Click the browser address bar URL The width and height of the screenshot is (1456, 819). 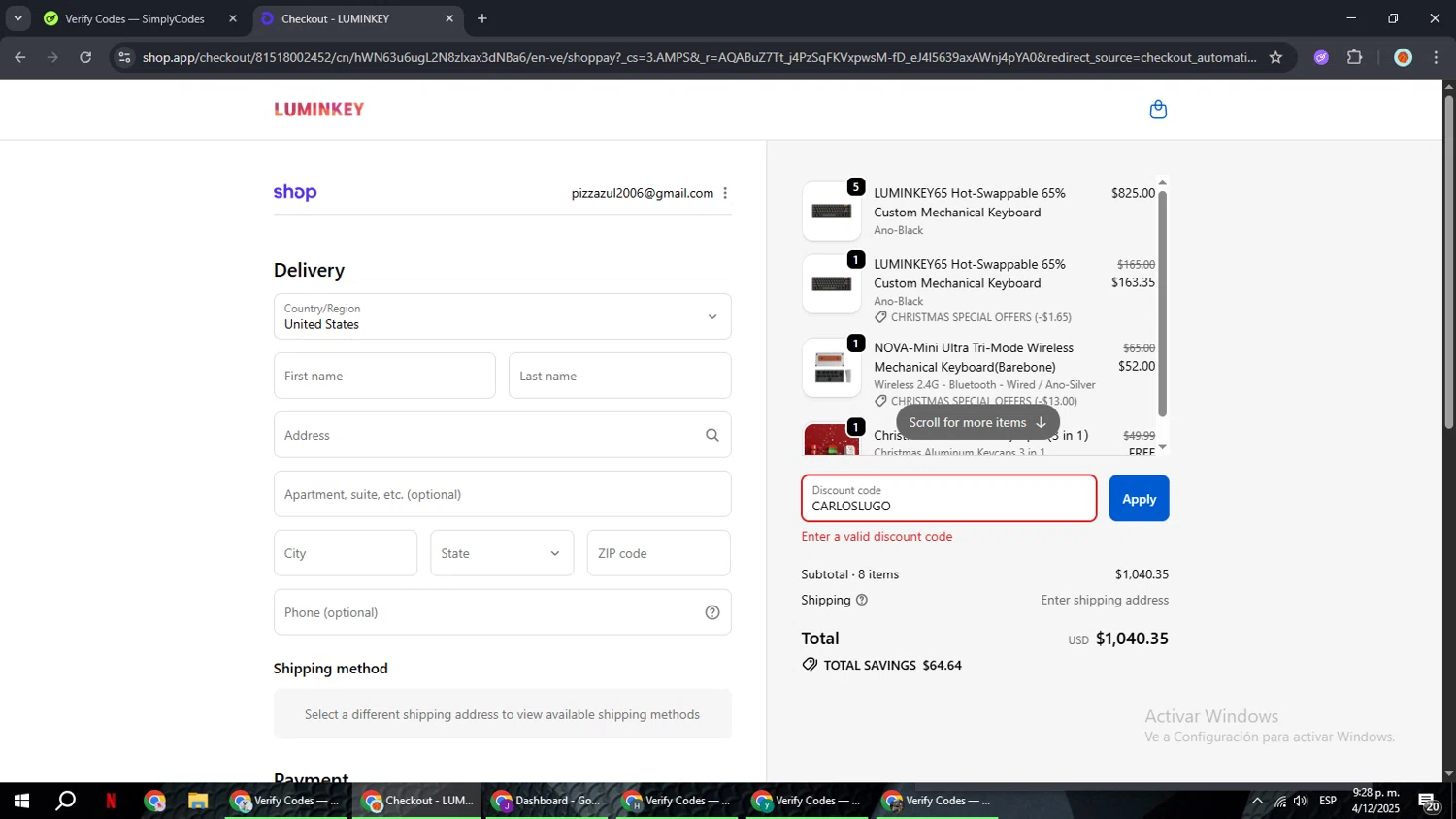pyautogui.click(x=699, y=57)
